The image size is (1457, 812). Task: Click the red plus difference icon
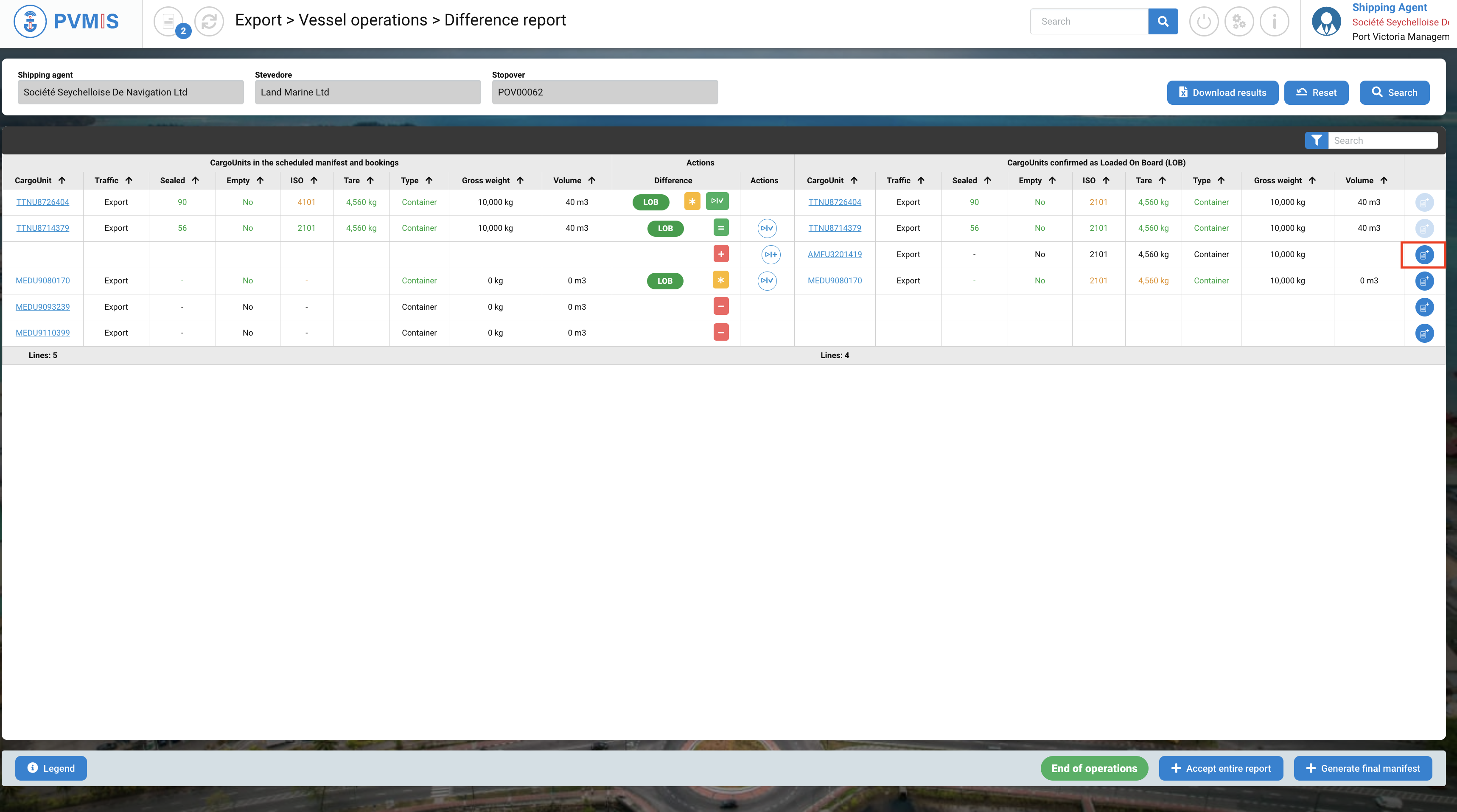(x=720, y=255)
